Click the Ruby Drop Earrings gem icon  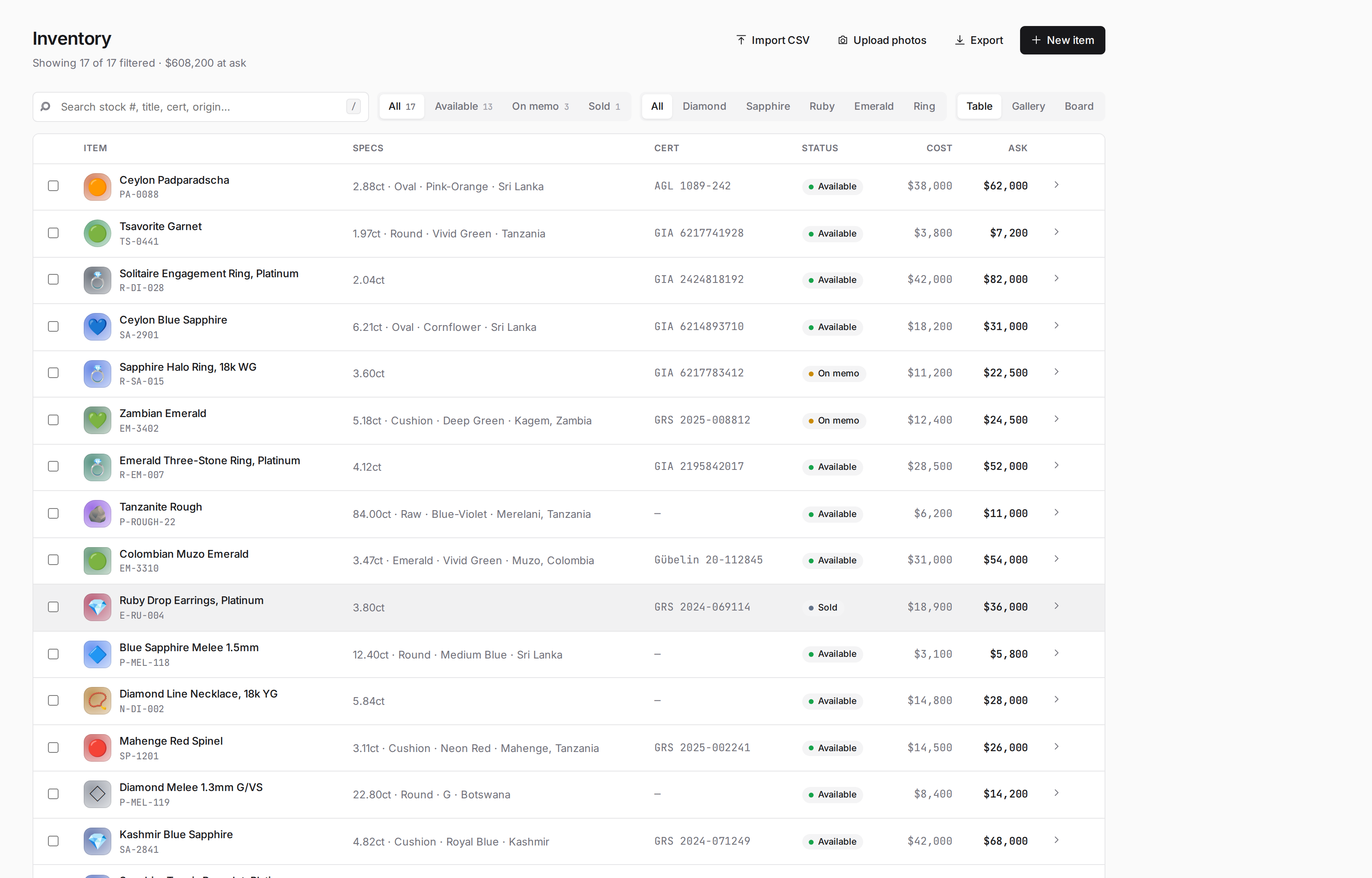(x=98, y=607)
